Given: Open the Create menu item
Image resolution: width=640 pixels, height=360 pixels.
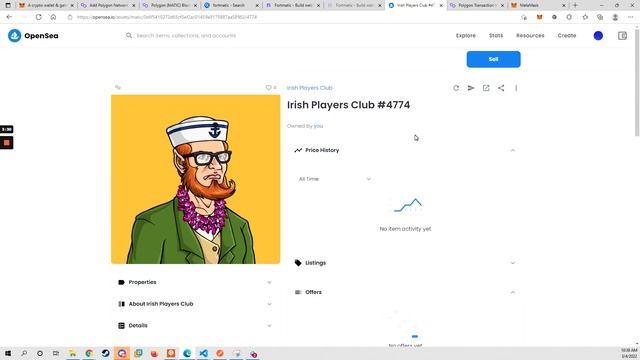Looking at the screenshot, I should tap(567, 36).
